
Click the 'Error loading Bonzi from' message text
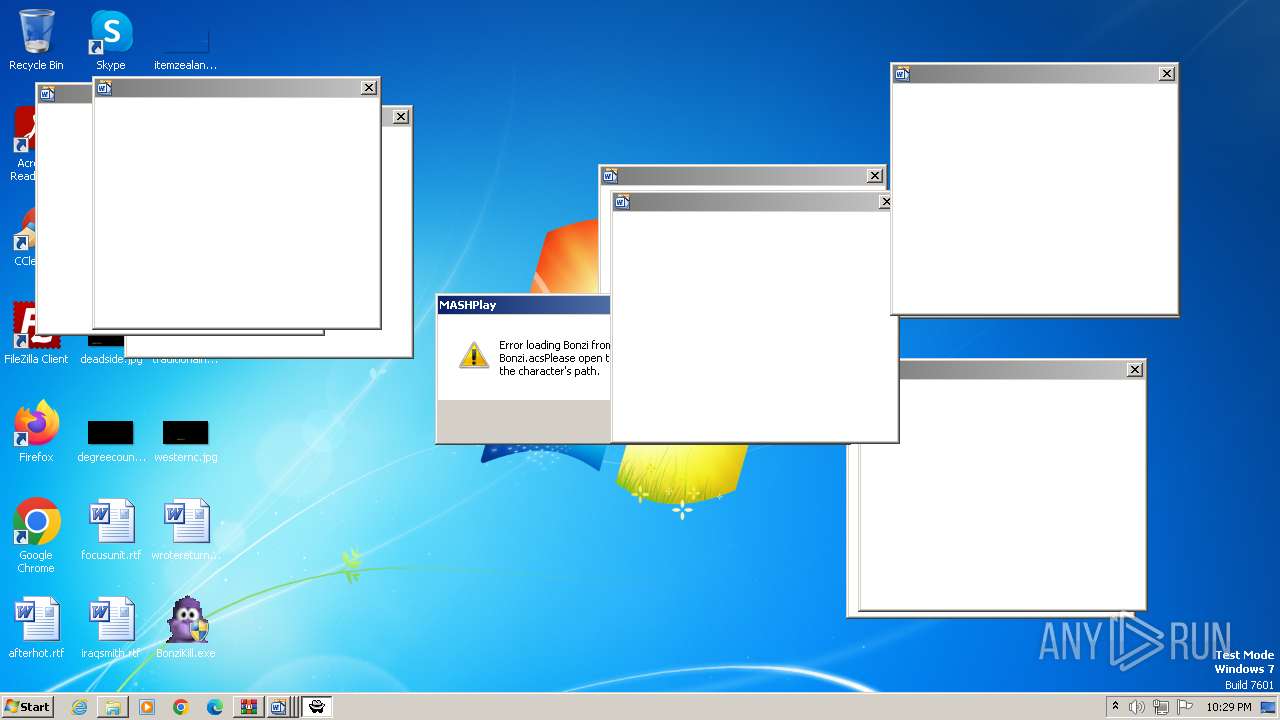pyautogui.click(x=555, y=345)
